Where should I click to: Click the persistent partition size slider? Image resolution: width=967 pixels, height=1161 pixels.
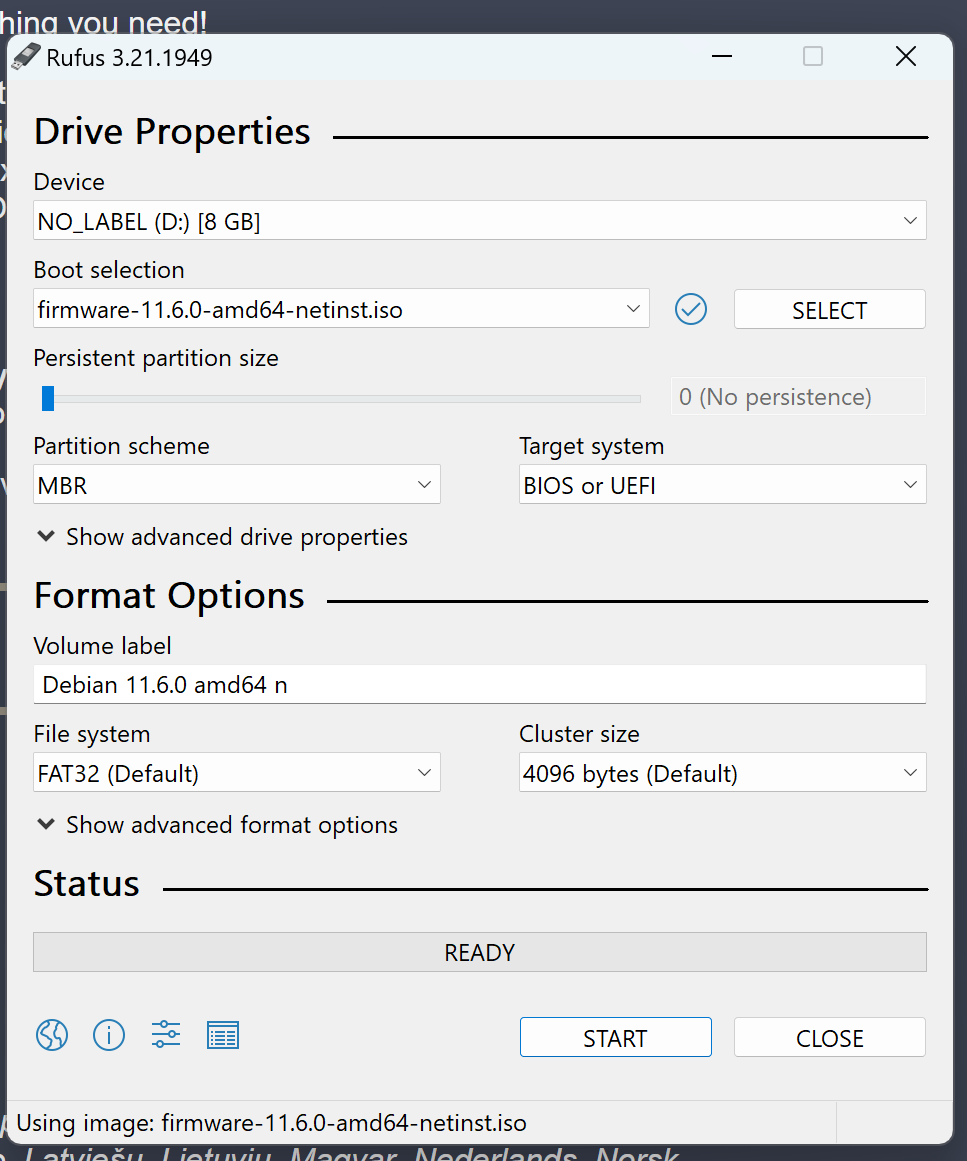(x=340, y=399)
